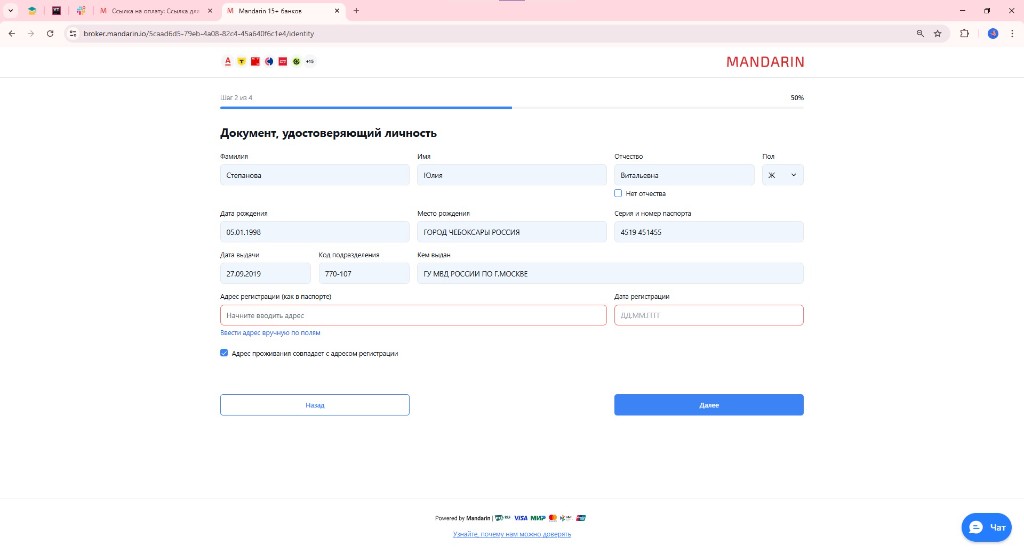Click the browser reload page icon
The width and height of the screenshot is (1024, 554).
pyautogui.click(x=50, y=33)
